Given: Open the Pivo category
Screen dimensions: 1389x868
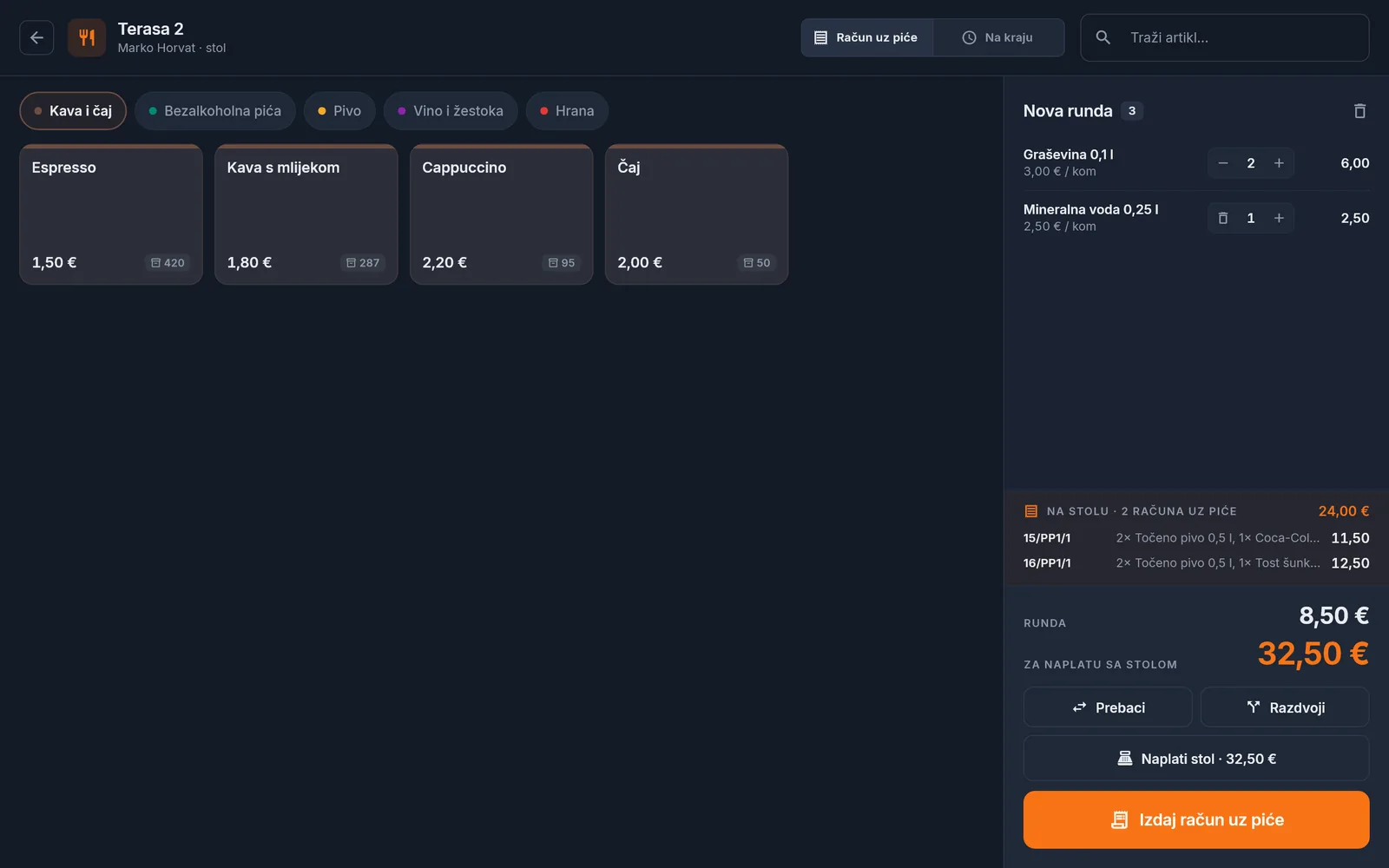Looking at the screenshot, I should coord(339,111).
